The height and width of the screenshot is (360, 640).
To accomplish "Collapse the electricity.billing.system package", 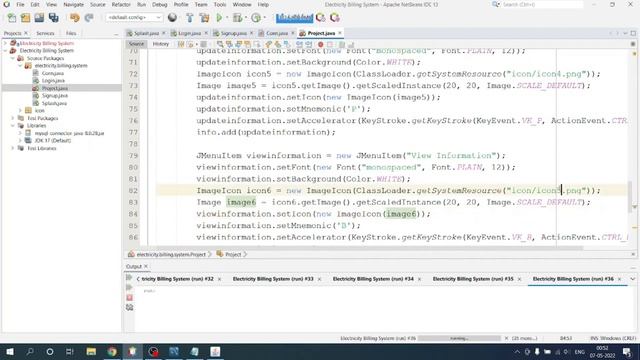I will [20, 65].
